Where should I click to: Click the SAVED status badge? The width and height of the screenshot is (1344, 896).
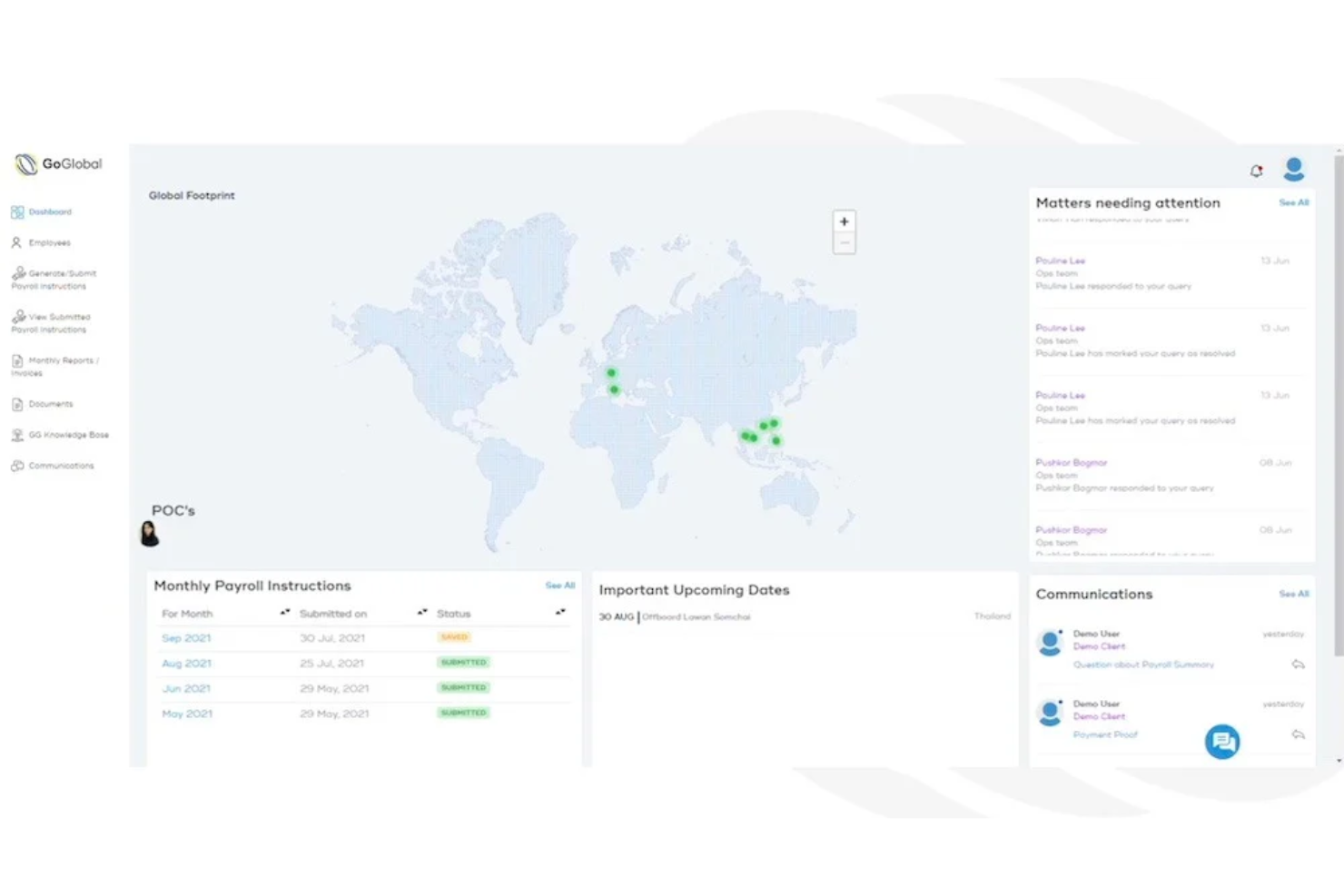(454, 636)
